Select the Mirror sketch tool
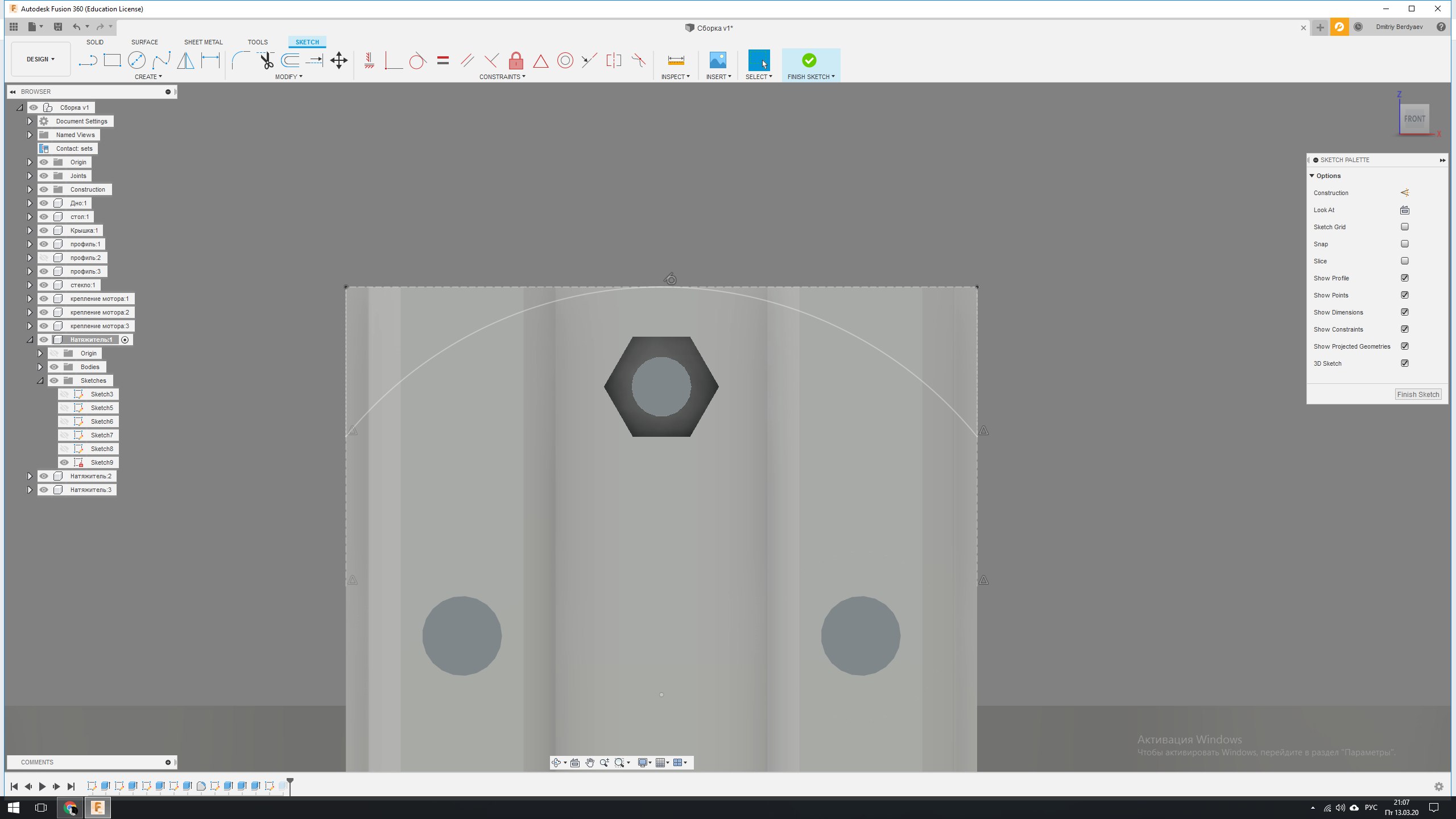Image resolution: width=1456 pixels, height=819 pixels. coord(185,60)
